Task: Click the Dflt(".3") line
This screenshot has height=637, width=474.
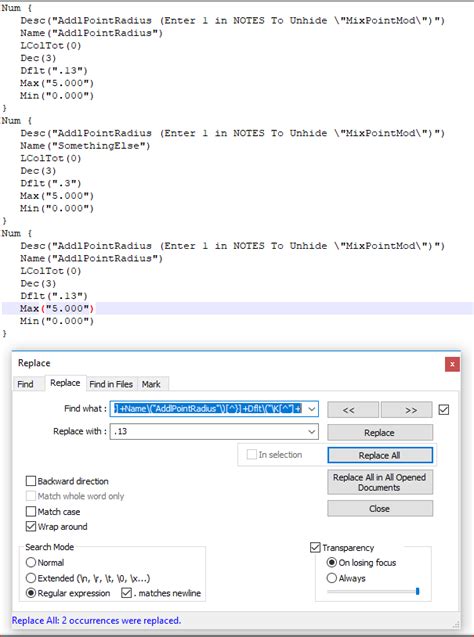Action: point(51,183)
